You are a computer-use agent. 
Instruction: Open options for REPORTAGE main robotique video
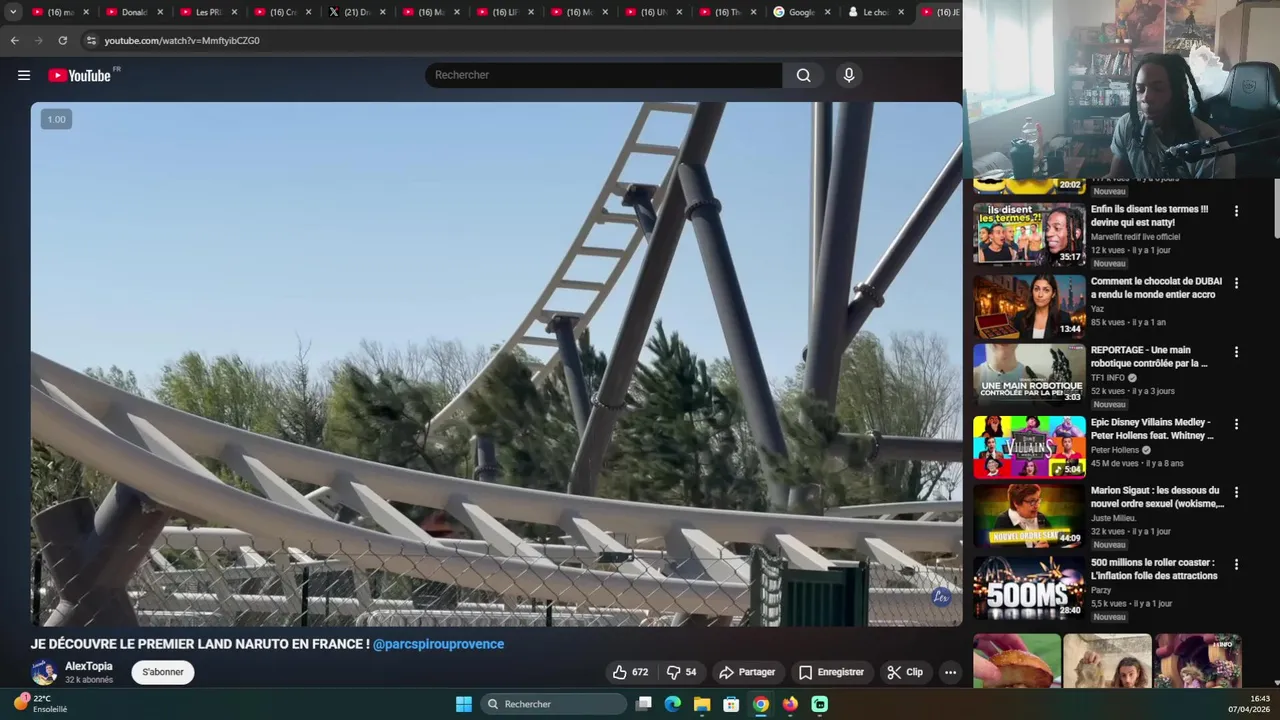(1236, 352)
